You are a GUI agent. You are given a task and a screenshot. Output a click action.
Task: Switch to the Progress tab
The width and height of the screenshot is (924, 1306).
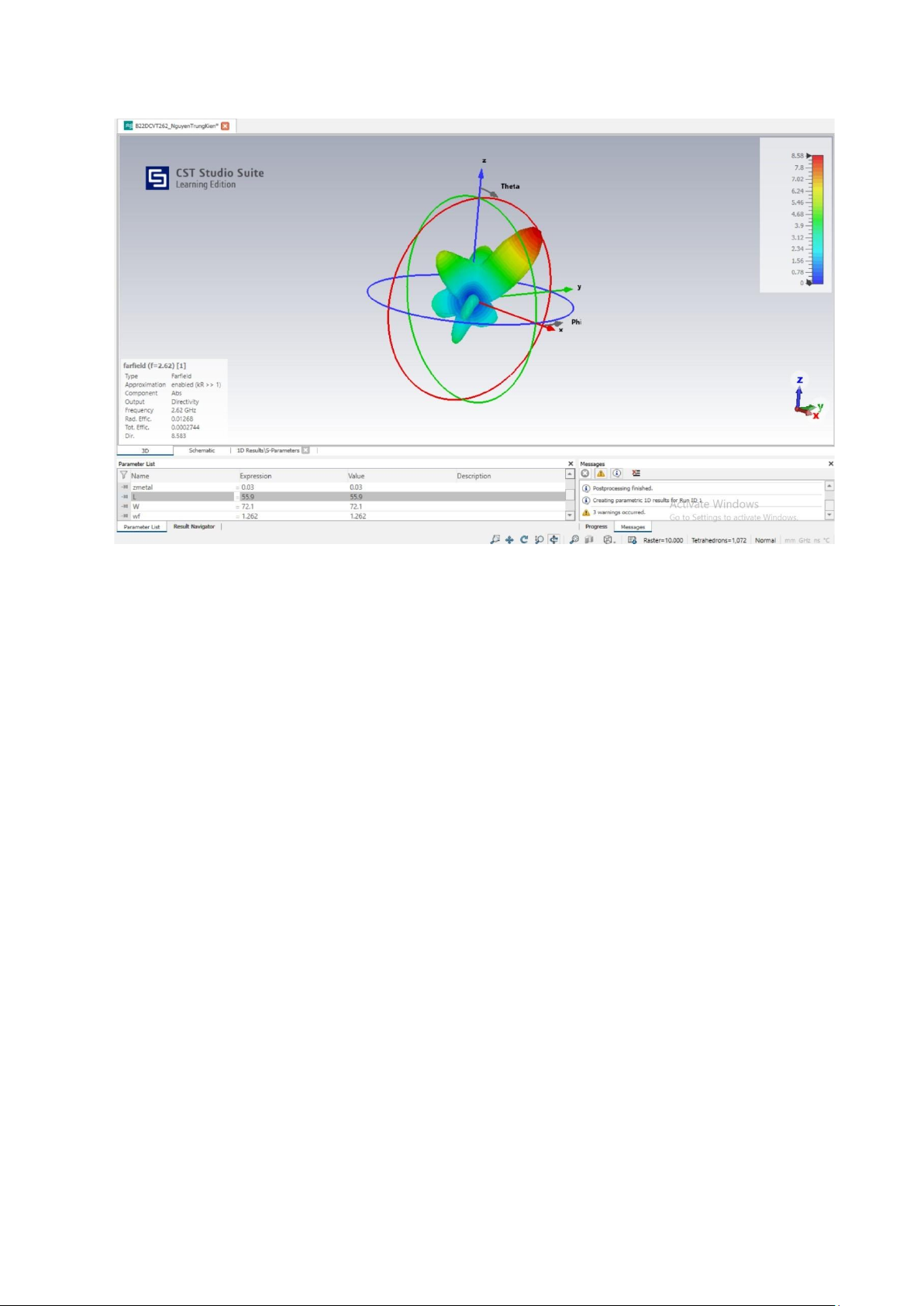tap(596, 527)
